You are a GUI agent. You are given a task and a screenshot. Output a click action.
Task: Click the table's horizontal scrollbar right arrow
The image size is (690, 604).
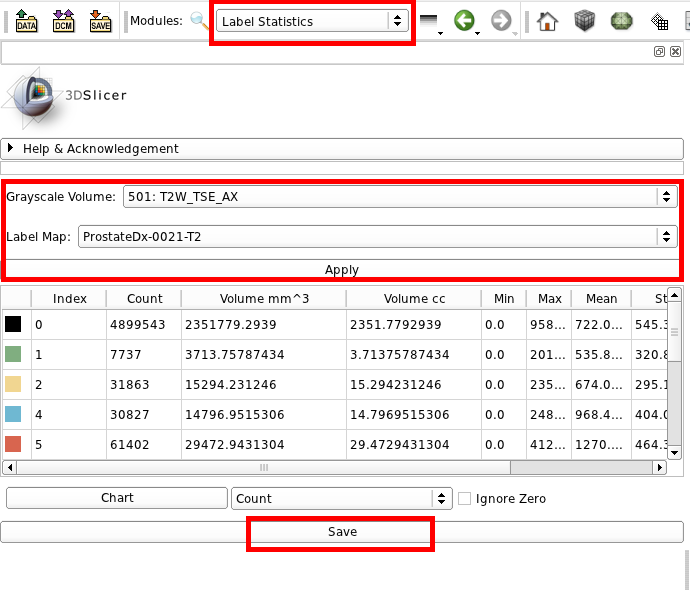pos(659,467)
